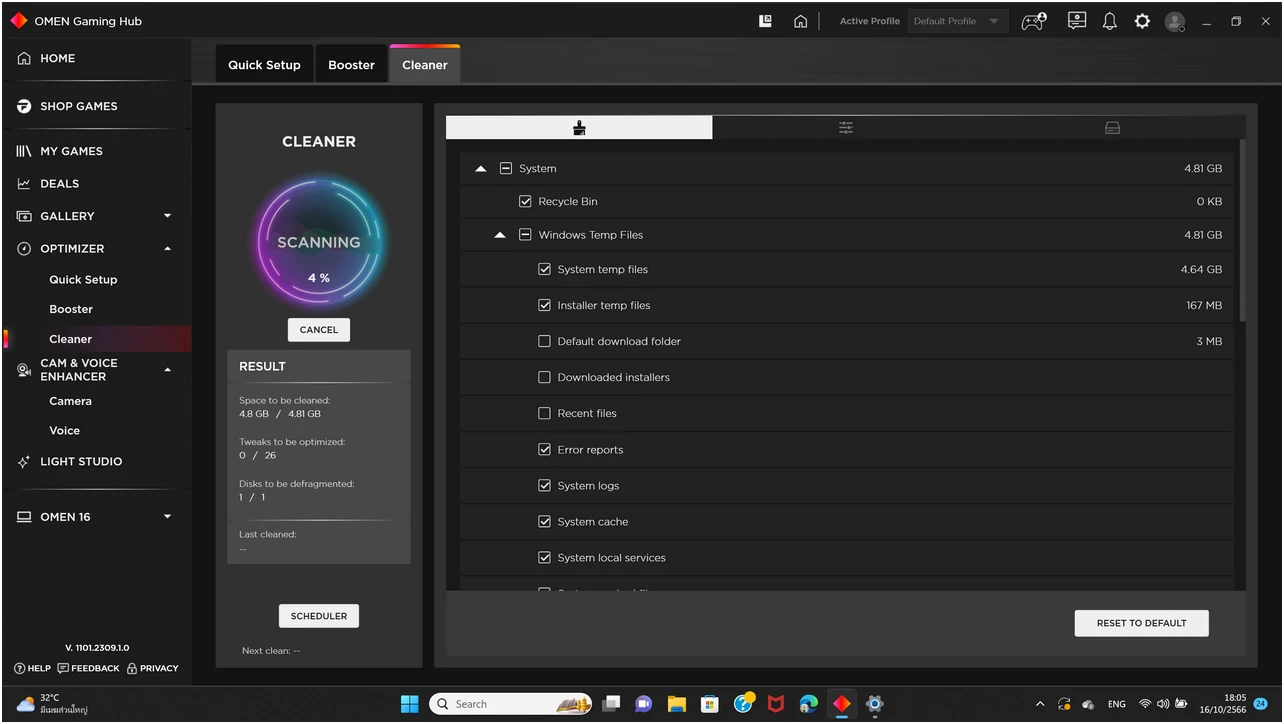Image resolution: width=1284 pixels, height=724 pixels.
Task: Switch to the Quick Setup tab
Action: (264, 64)
